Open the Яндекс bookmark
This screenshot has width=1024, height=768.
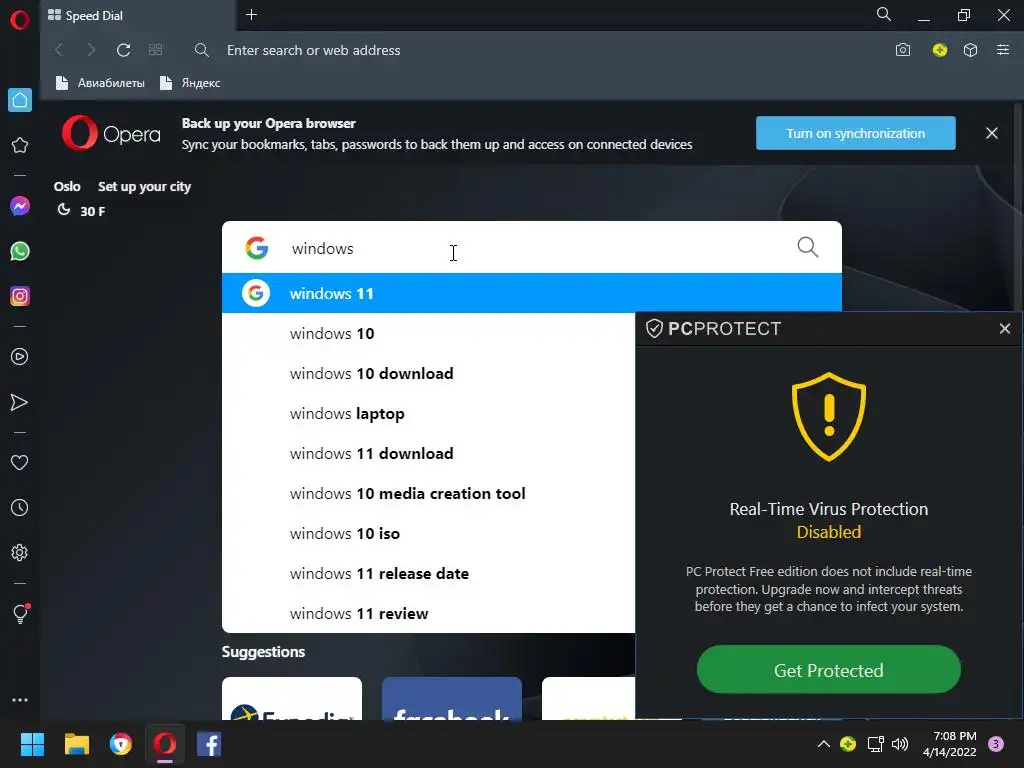pos(191,83)
